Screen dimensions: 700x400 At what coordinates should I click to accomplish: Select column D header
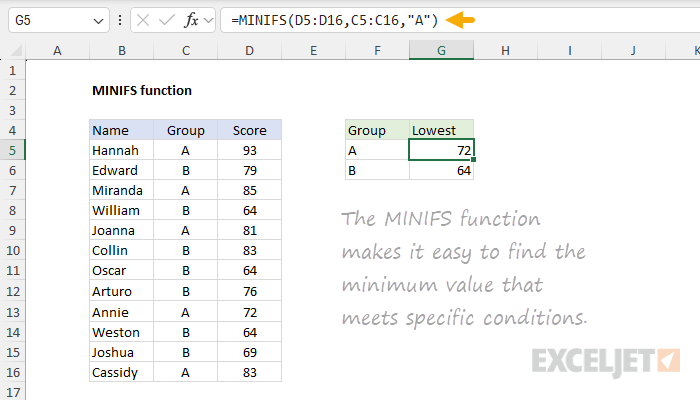coord(250,50)
